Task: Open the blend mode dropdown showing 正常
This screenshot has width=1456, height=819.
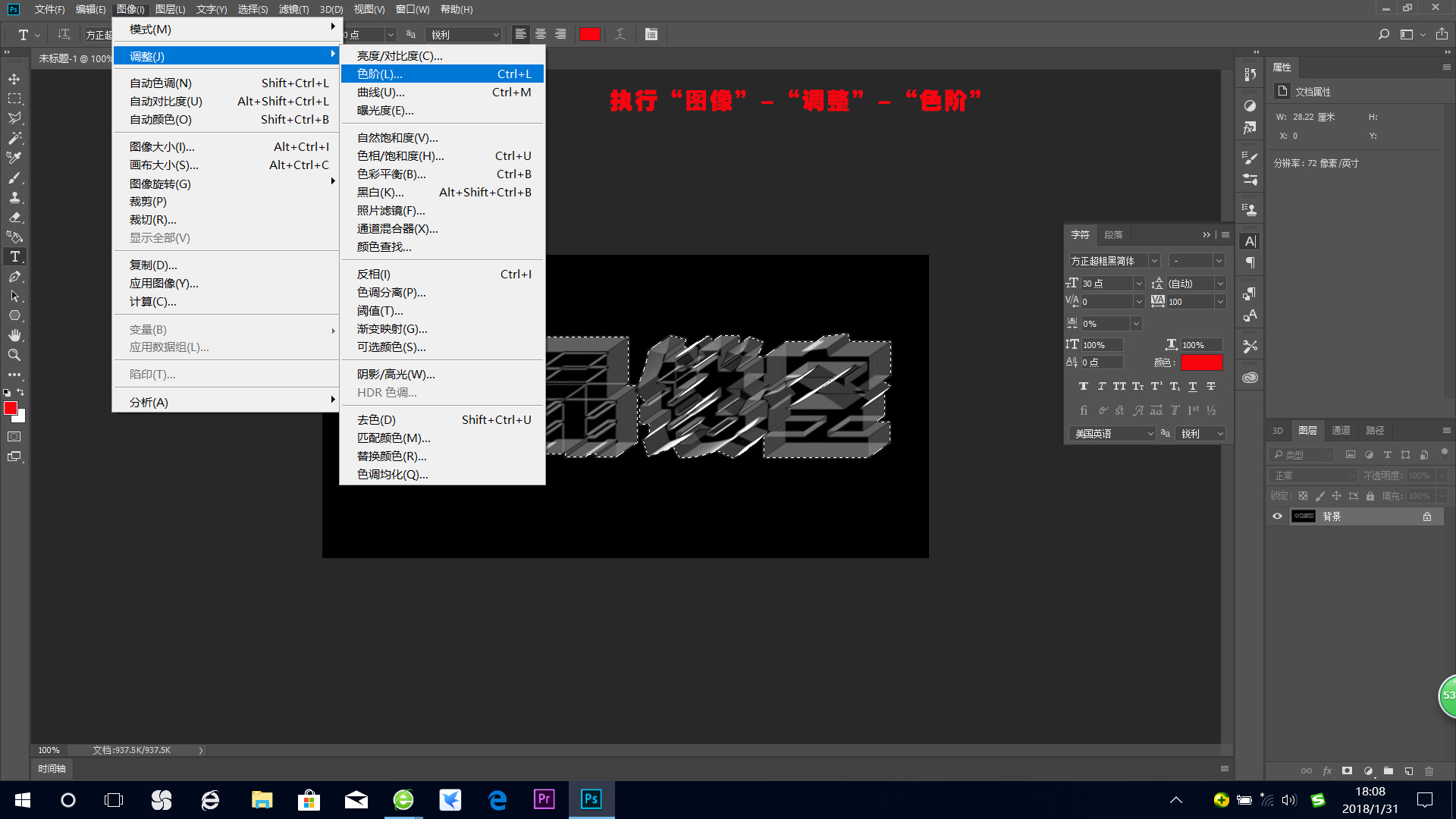Action: point(1313,475)
